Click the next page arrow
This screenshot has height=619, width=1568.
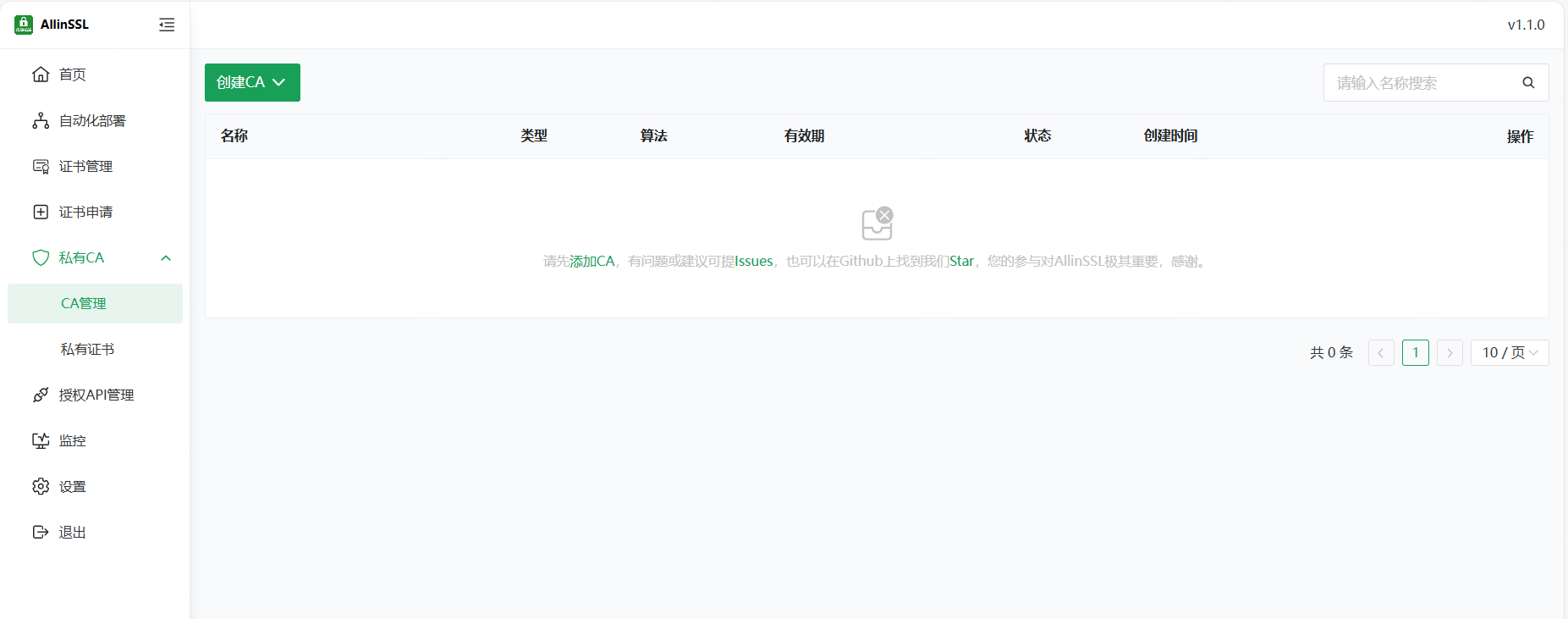pyautogui.click(x=1450, y=352)
